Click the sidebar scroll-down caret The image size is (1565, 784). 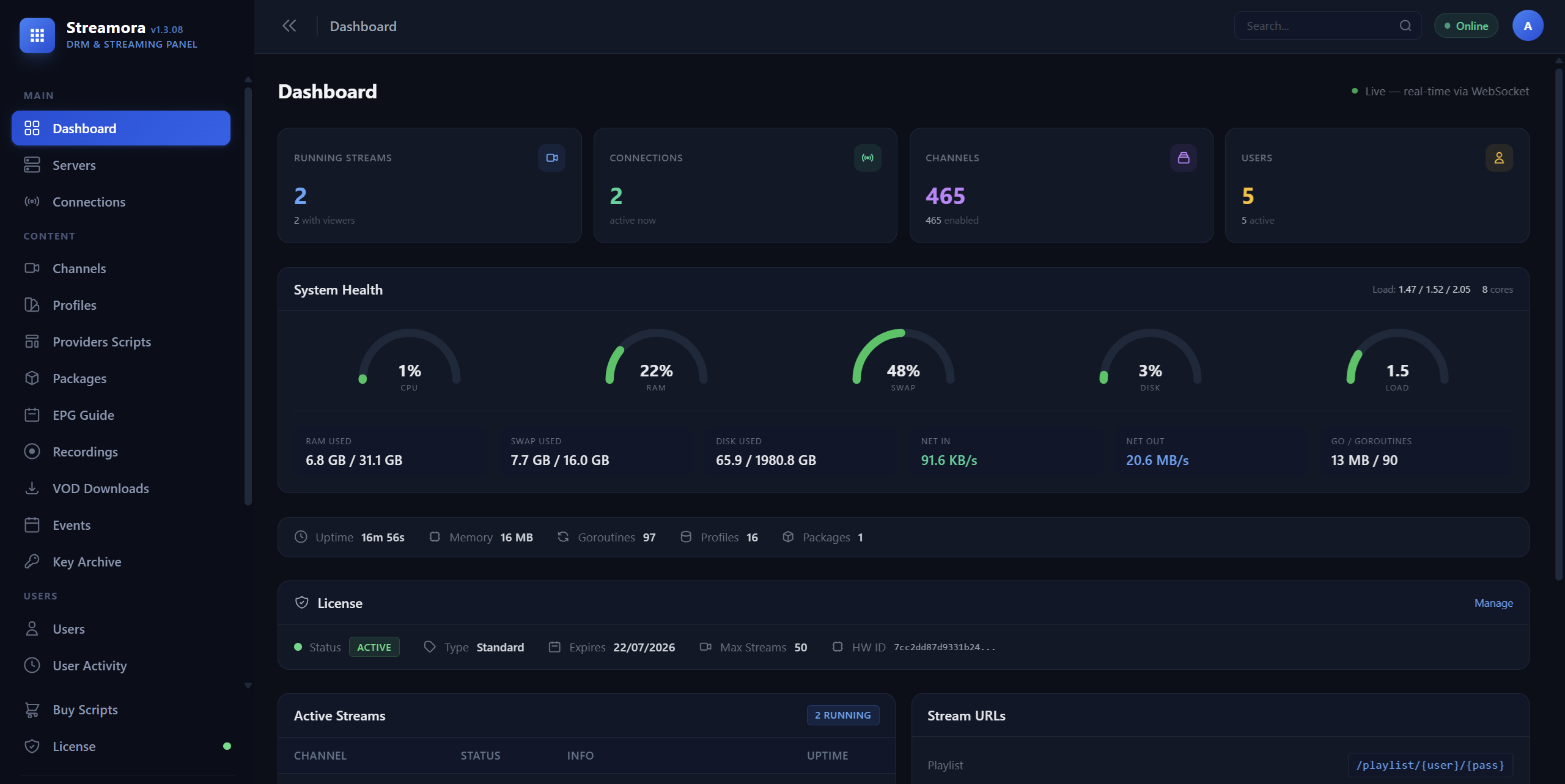(x=248, y=684)
